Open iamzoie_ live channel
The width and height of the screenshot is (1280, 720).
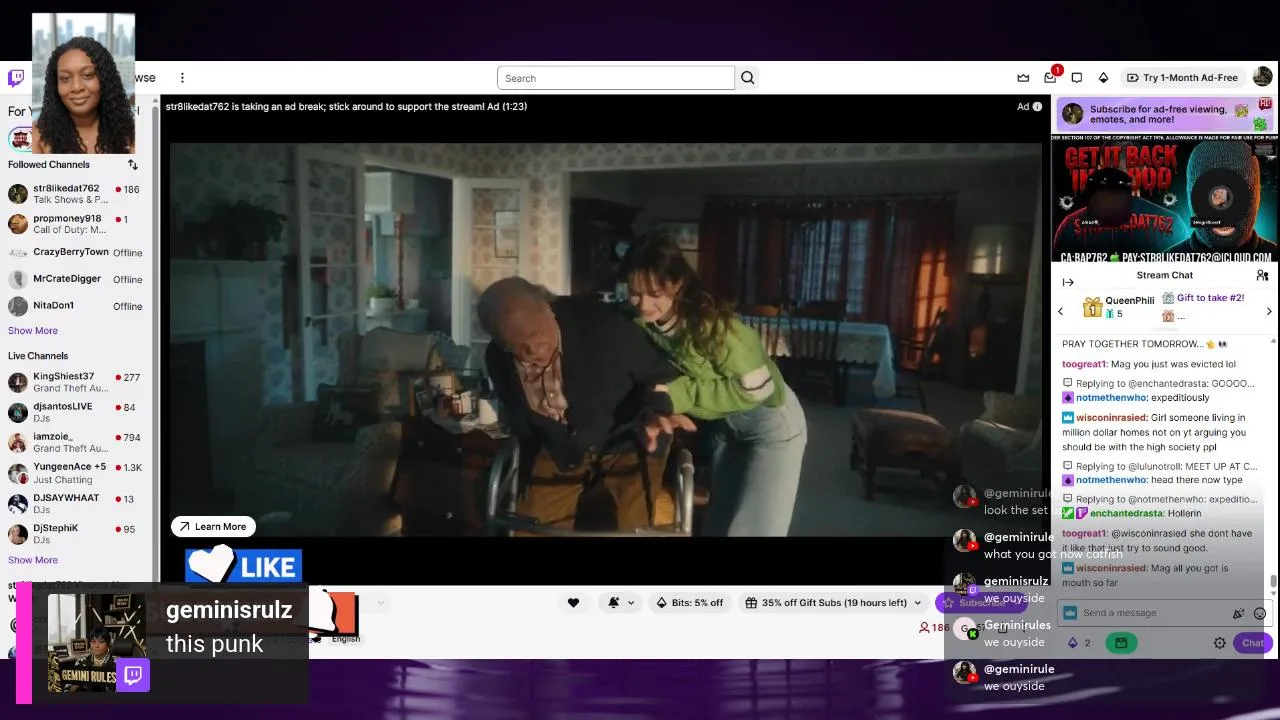[76, 442]
